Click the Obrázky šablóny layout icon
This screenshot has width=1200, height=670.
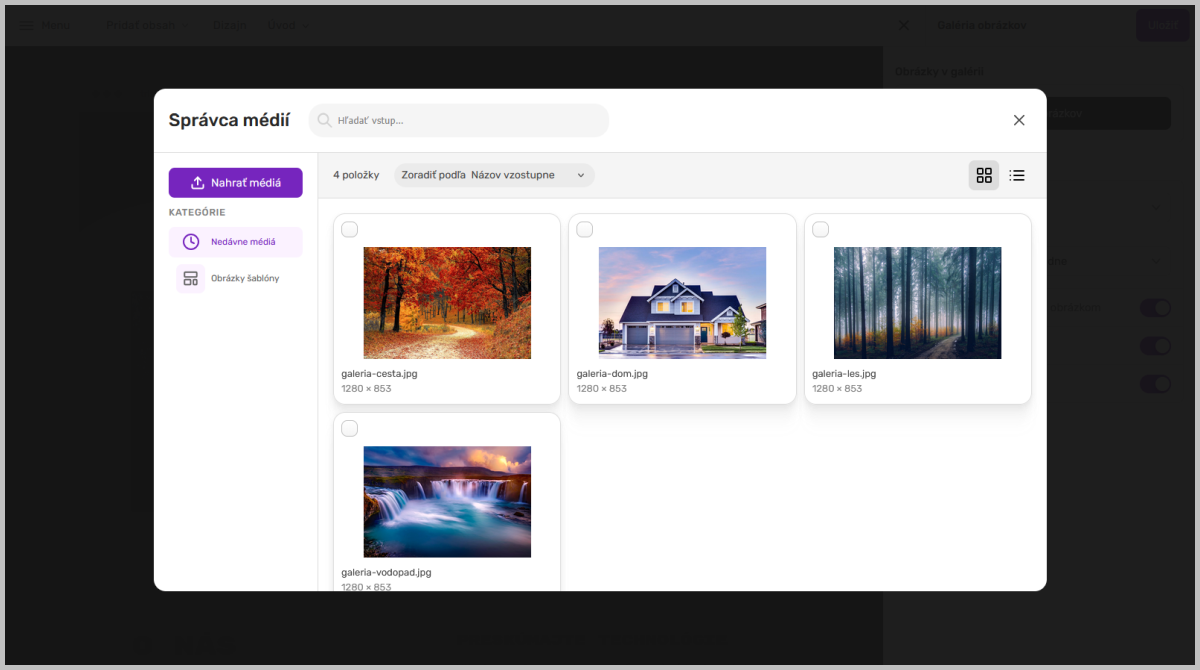(191, 278)
